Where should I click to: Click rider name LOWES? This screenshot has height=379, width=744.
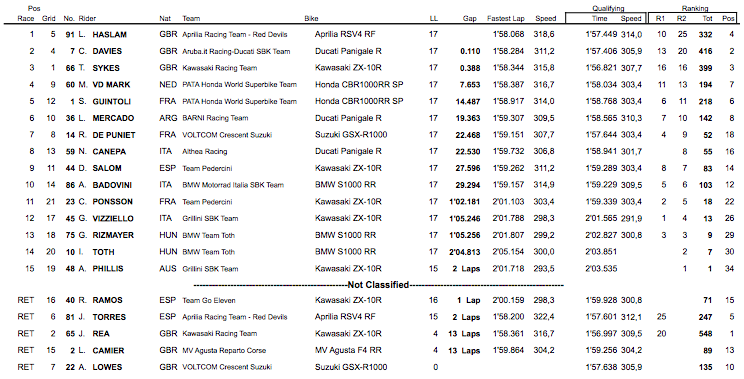(107, 367)
